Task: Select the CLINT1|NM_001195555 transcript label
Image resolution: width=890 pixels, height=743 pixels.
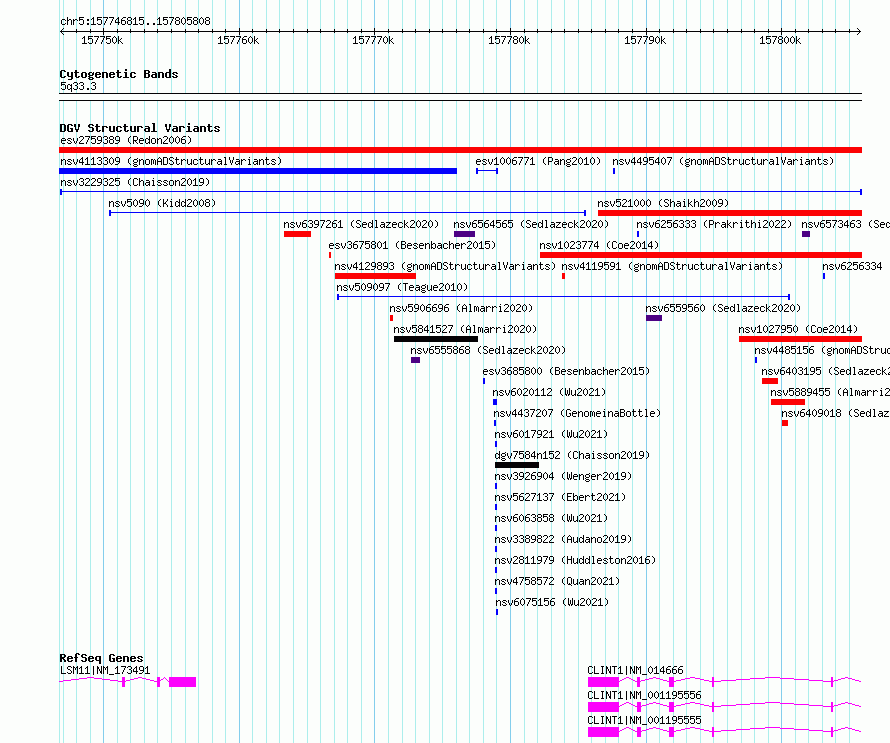Action: tap(644, 720)
